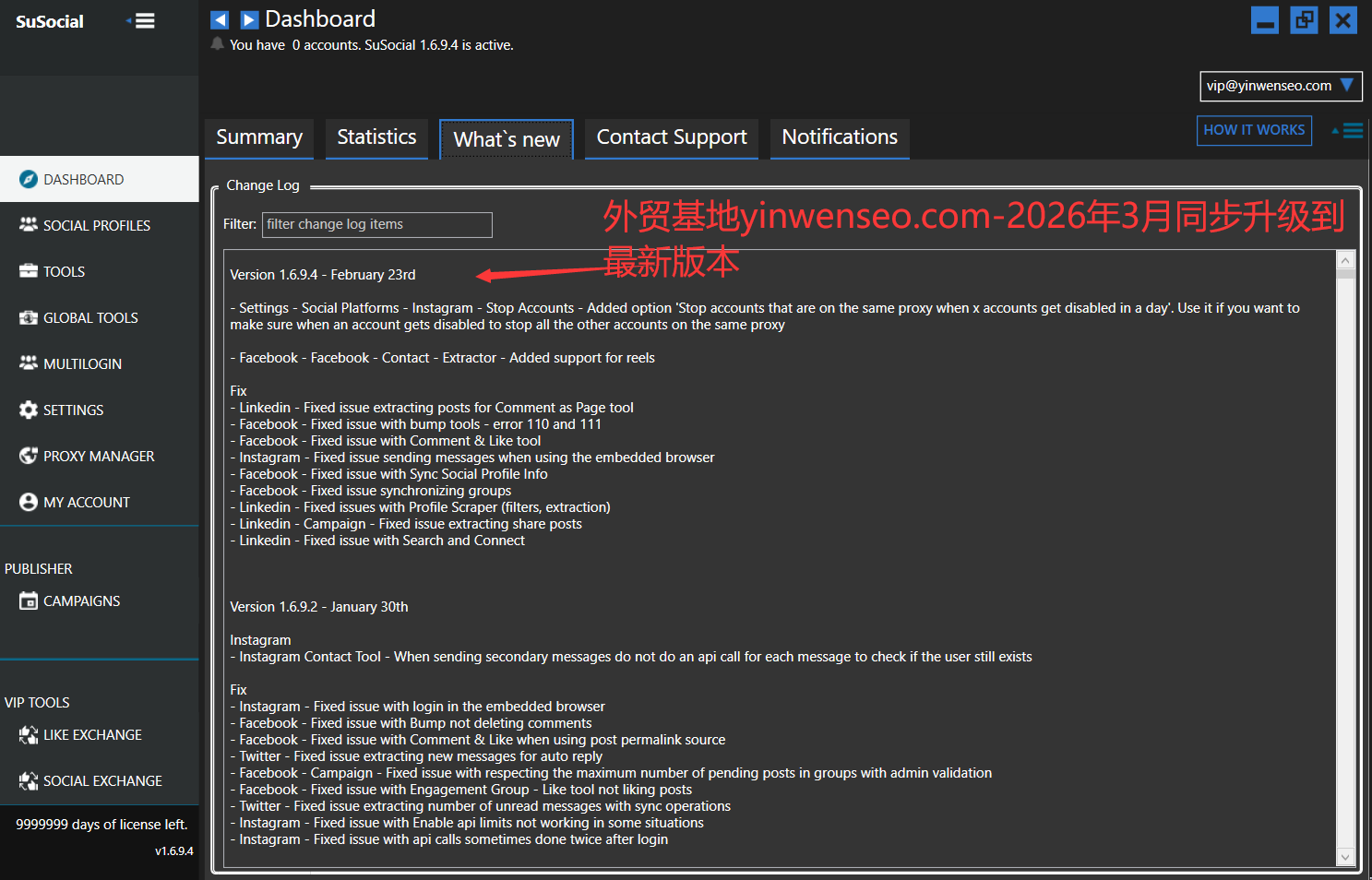Click the Social Exchange icon
1372x880 pixels.
coord(29,780)
